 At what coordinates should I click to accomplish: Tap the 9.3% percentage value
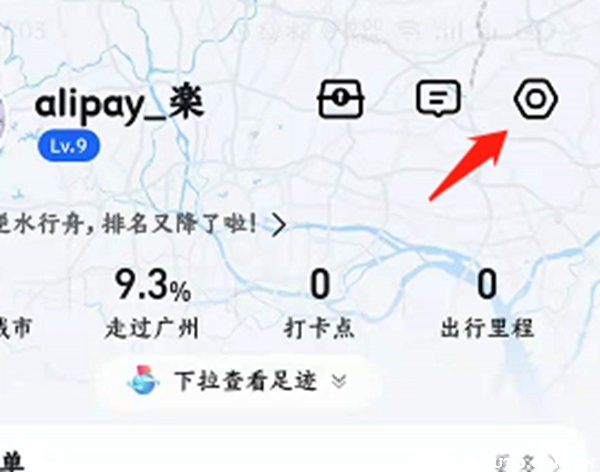point(152,284)
